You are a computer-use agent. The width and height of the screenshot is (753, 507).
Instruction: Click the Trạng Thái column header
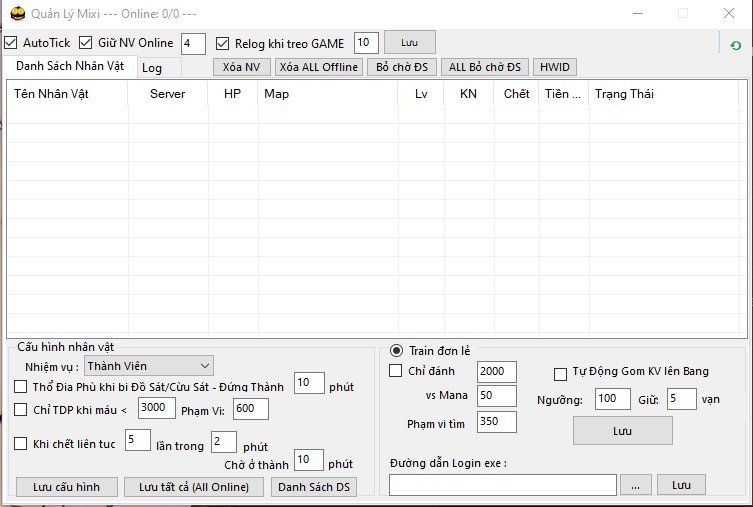(x=664, y=94)
